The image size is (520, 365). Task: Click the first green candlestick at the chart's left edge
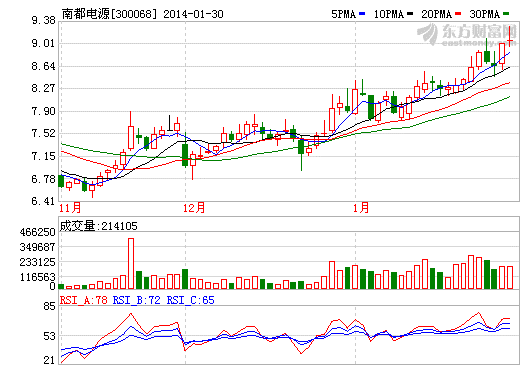(61, 181)
